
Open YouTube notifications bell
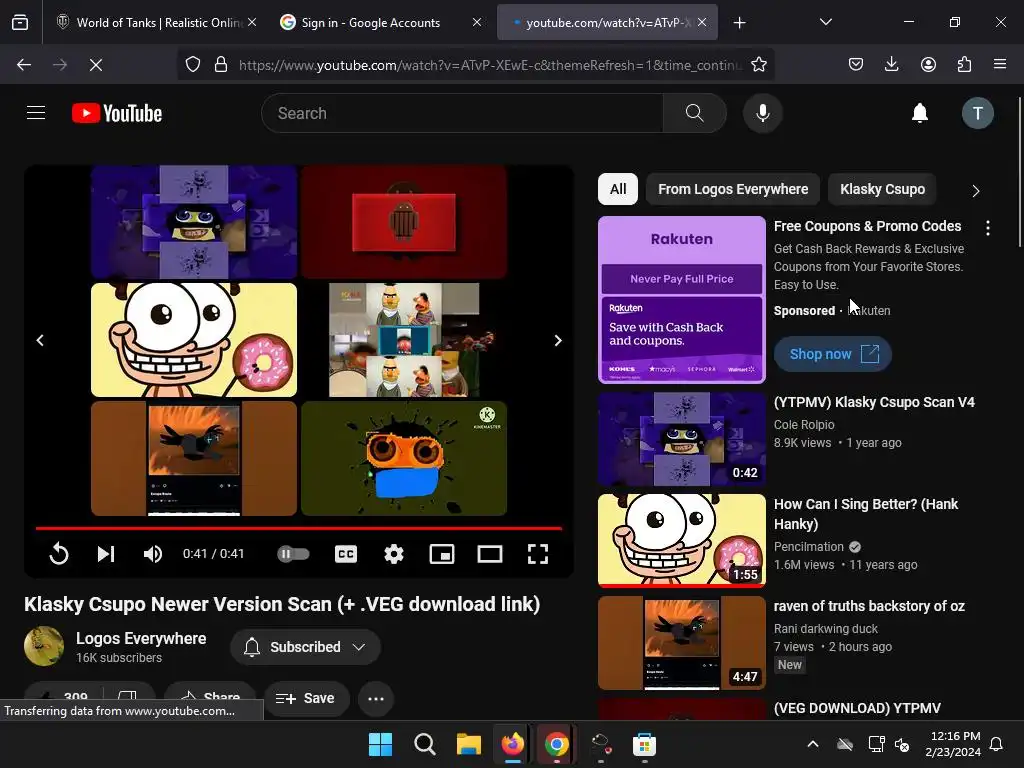920,113
